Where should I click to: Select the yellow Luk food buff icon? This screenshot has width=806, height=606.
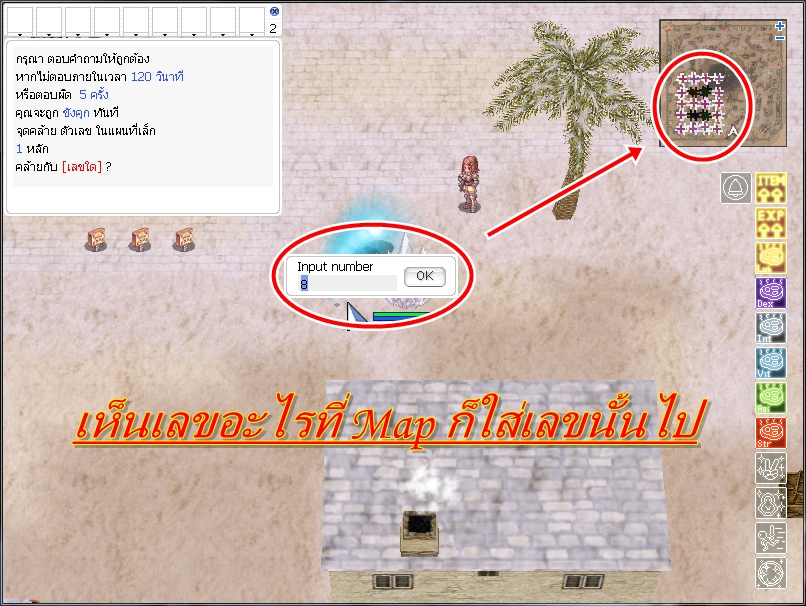point(771,258)
